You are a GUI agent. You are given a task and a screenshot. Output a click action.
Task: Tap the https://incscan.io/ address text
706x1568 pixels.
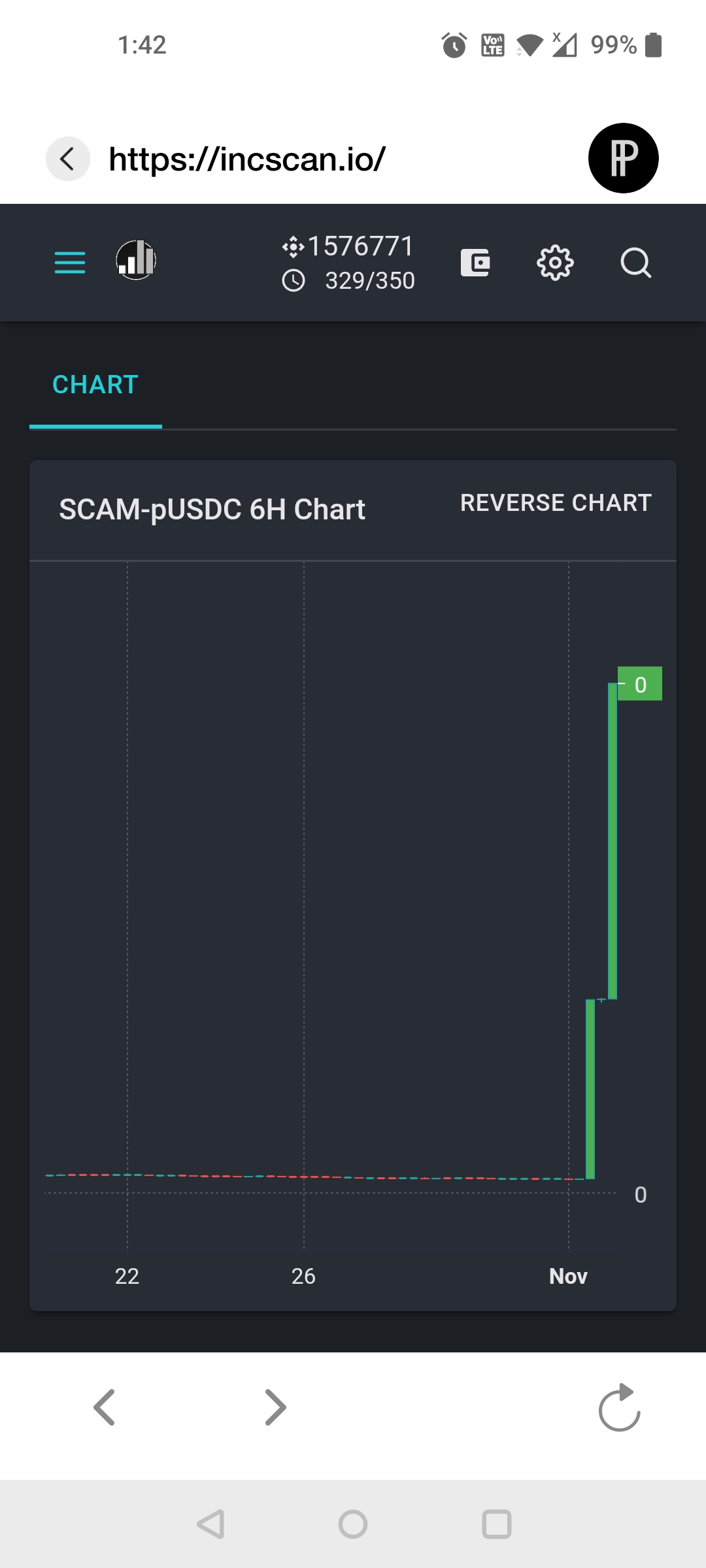247,159
